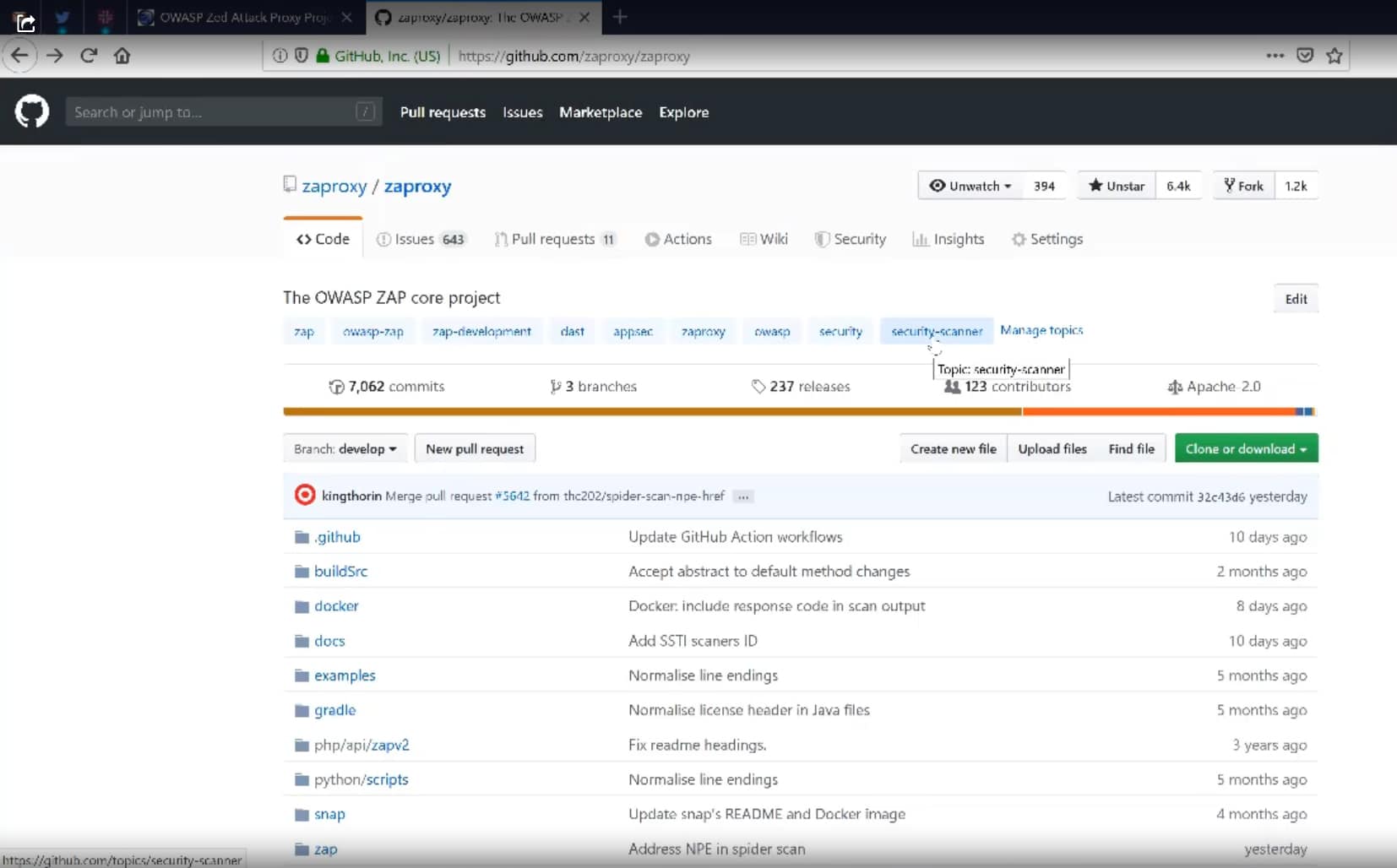The width and height of the screenshot is (1397, 868).
Task: Click kingthorin's avatar in latest commit
Action: (305, 495)
